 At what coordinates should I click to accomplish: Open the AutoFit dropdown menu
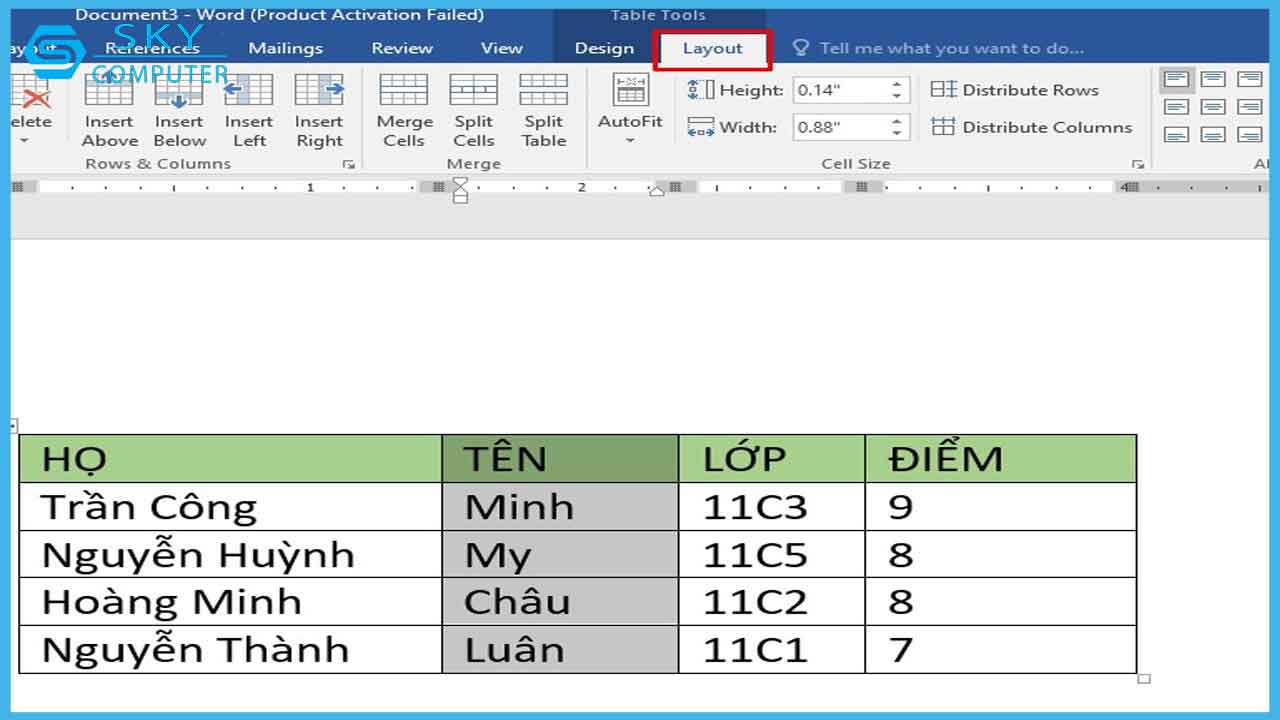tap(630, 110)
